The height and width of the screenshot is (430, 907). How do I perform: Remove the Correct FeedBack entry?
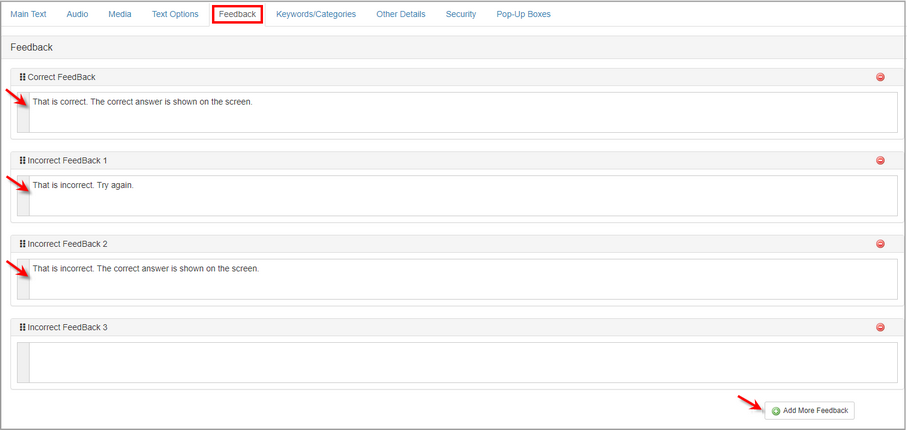880,77
